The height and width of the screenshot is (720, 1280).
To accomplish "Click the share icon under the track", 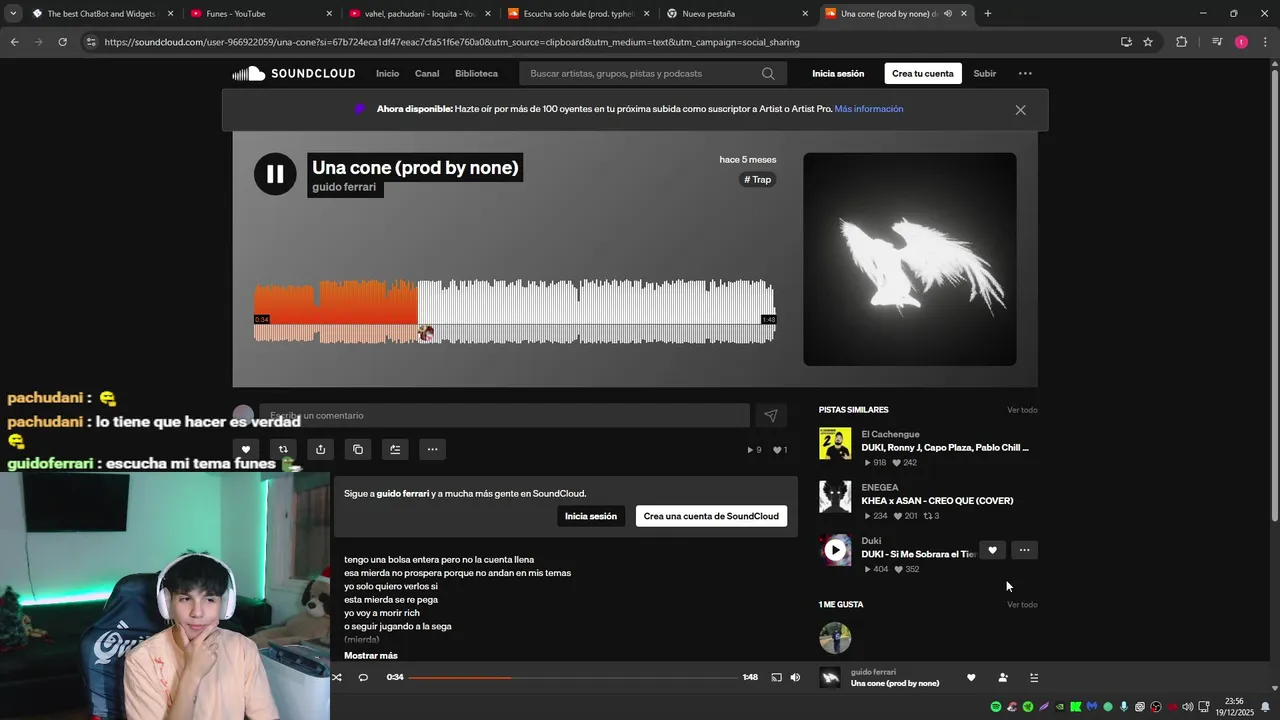I will [320, 449].
